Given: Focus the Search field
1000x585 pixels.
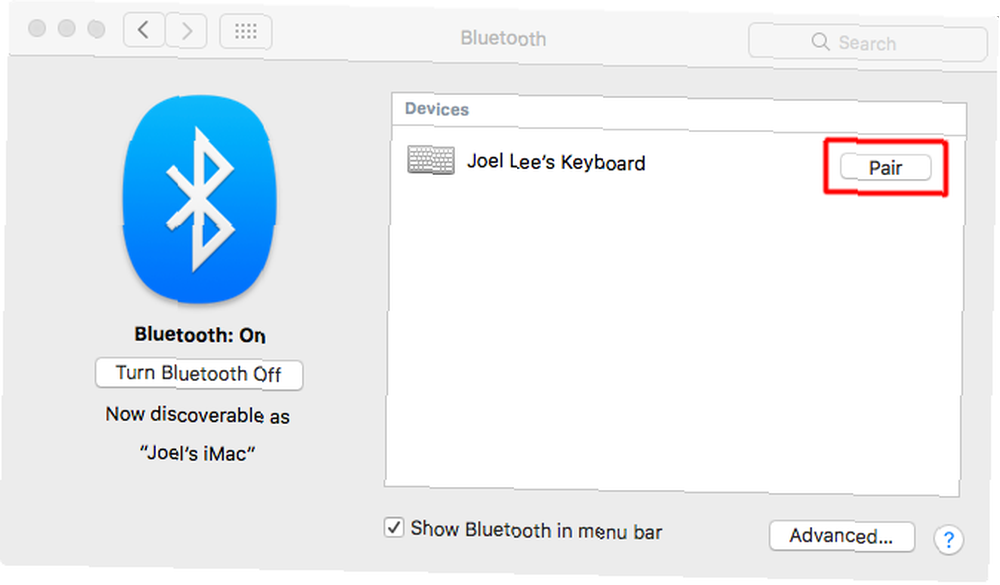Looking at the screenshot, I should 868,43.
